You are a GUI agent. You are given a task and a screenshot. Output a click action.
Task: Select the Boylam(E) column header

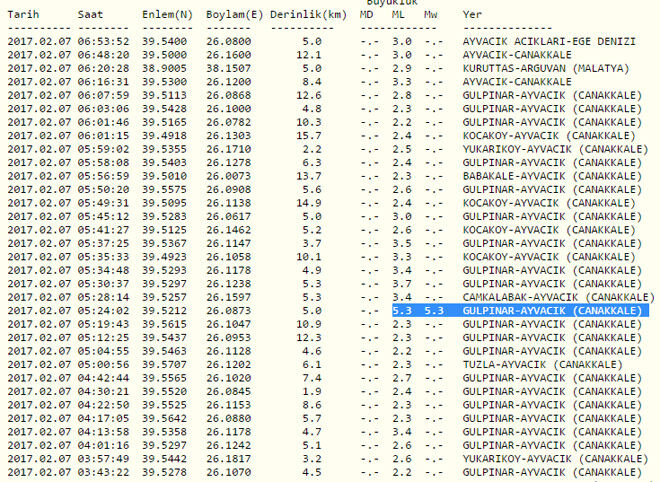234,16
